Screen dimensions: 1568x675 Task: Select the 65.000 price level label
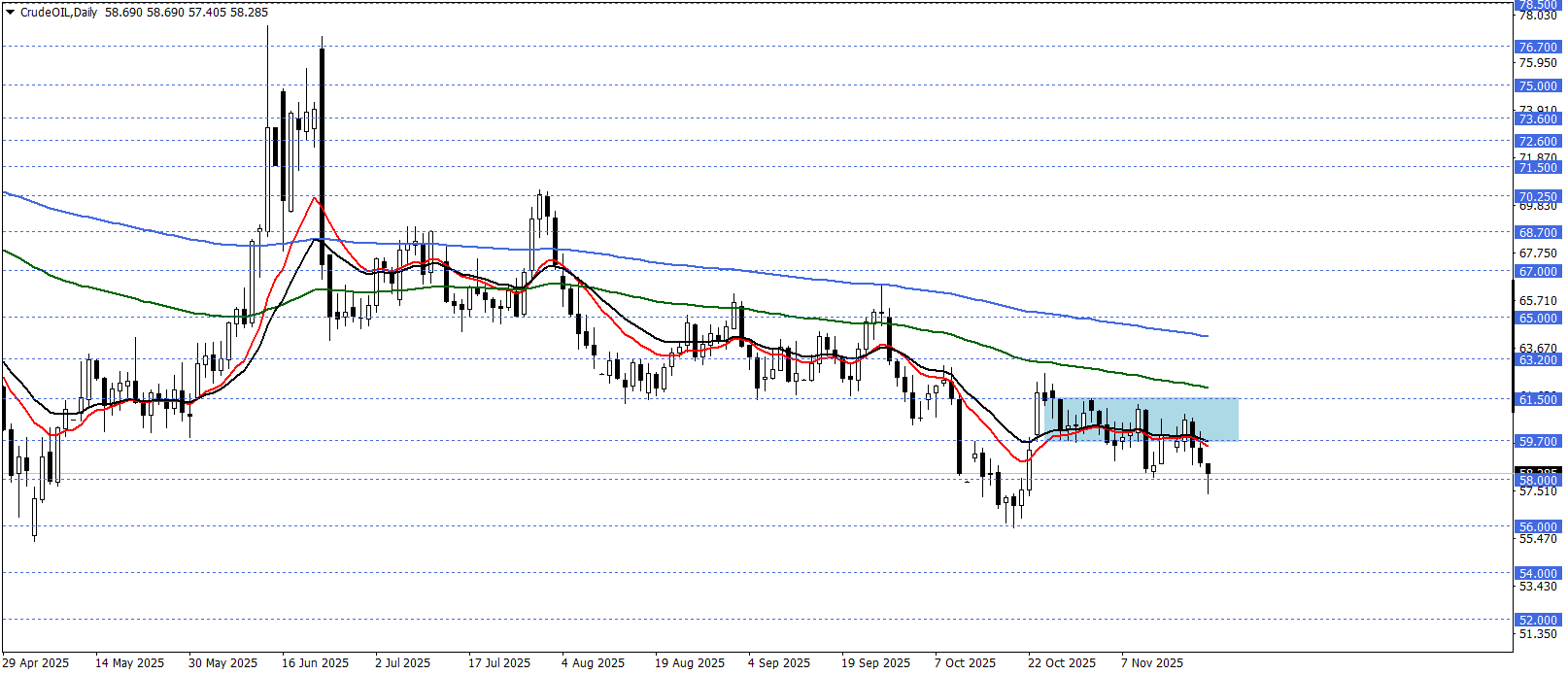coord(1537,318)
